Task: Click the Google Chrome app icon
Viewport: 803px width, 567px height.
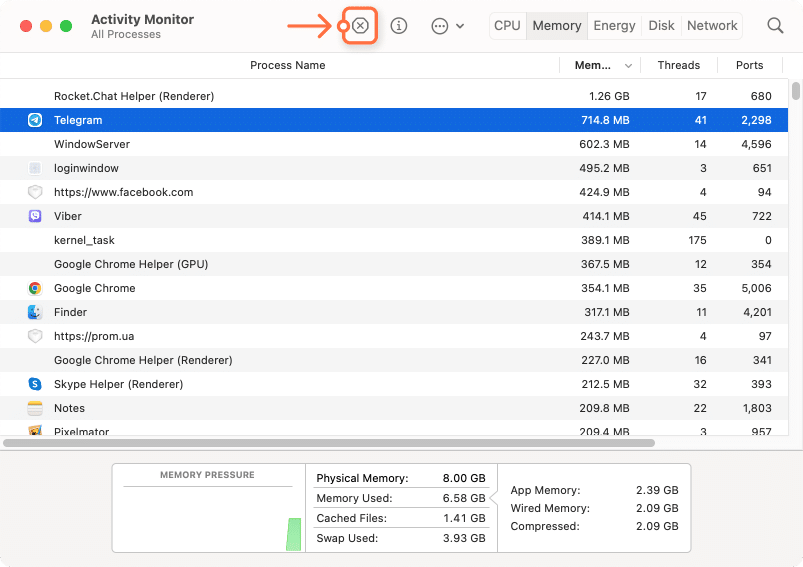Action: pos(35,288)
